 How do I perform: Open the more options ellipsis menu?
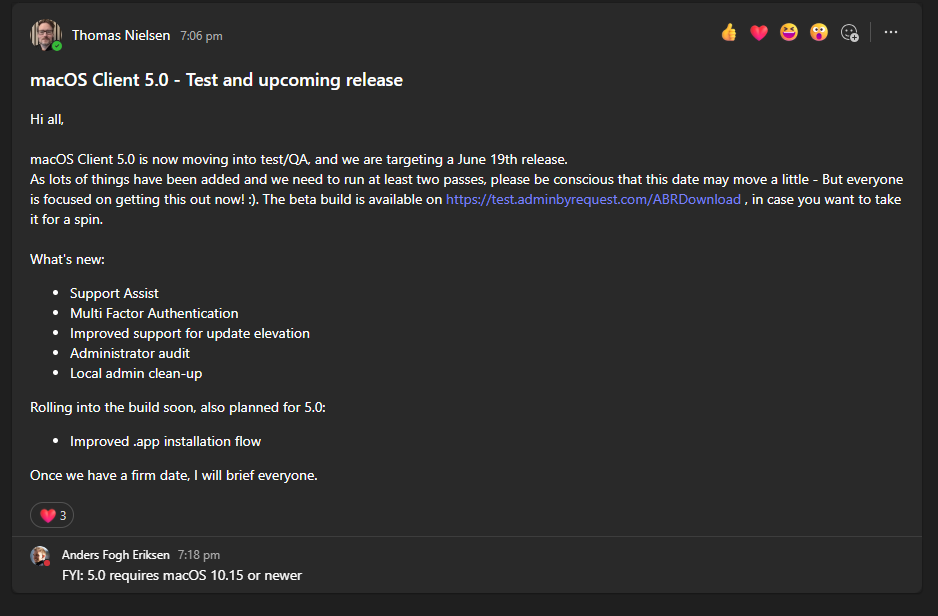tap(891, 32)
